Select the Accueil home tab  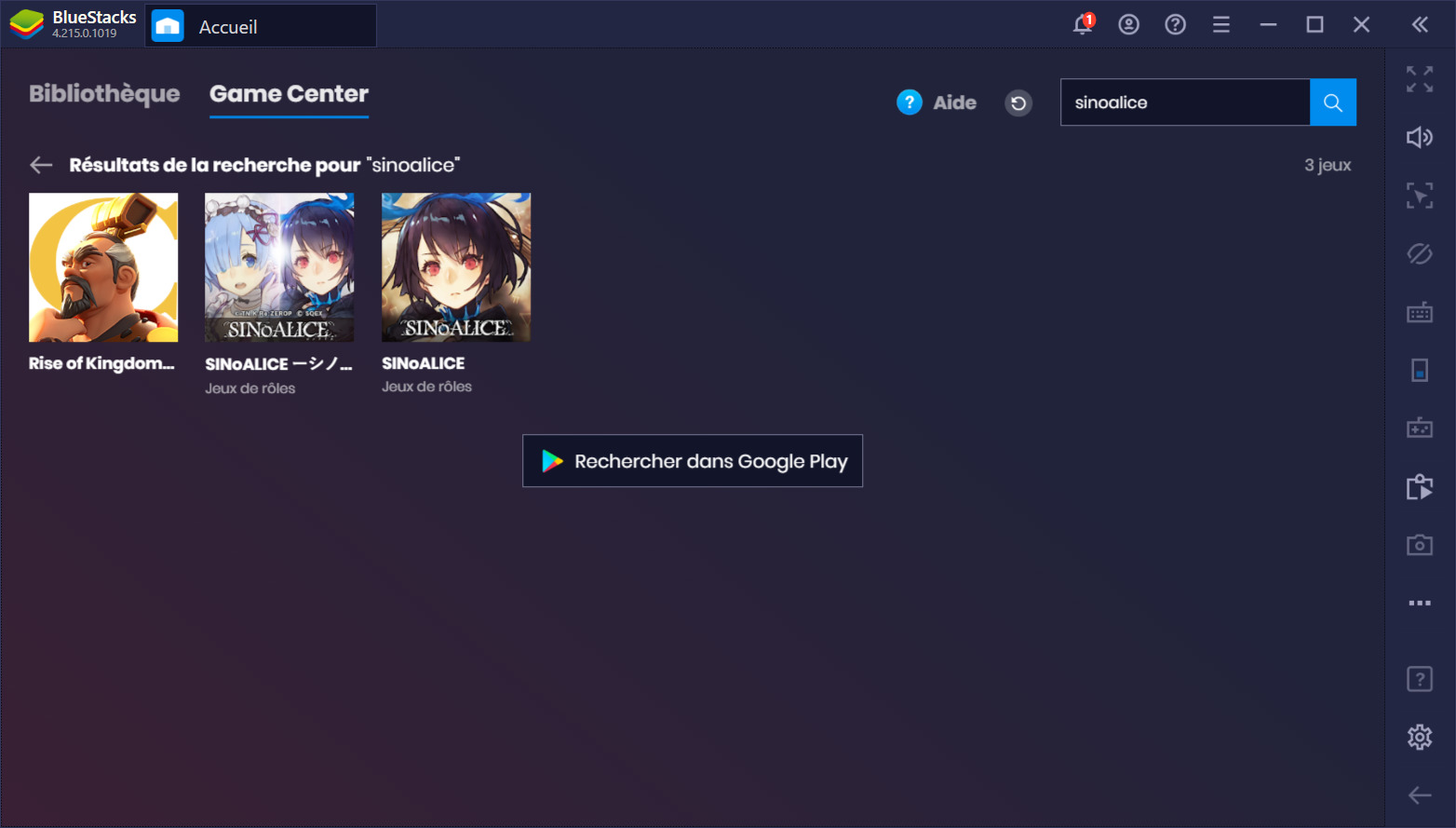pos(261,25)
